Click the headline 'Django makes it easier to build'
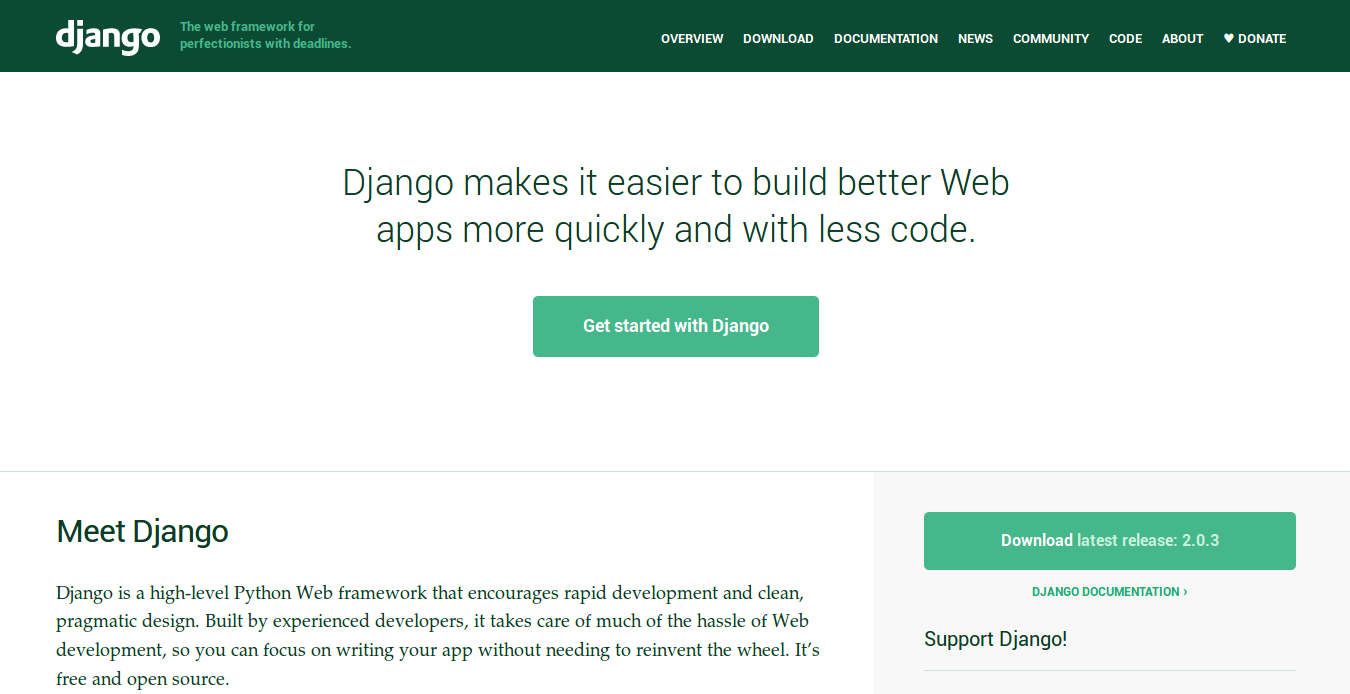Screen dimensions: 1350x694 pos(676,206)
